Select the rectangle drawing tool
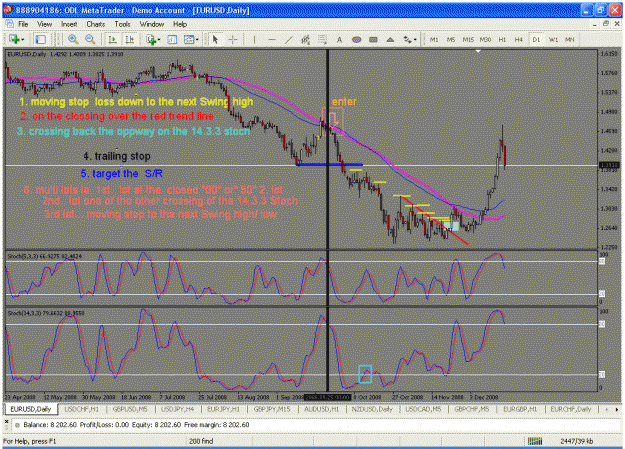 pos(373,39)
